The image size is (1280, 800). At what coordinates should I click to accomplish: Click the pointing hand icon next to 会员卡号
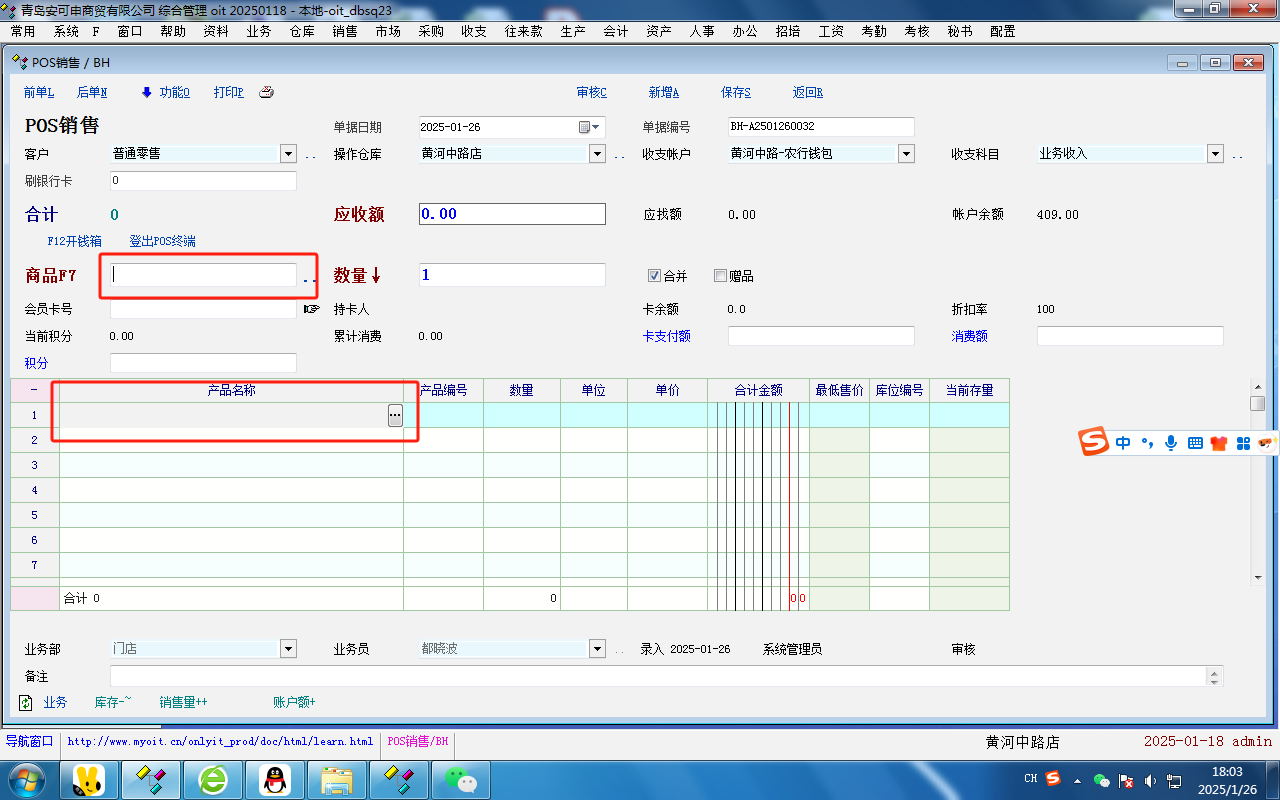tap(311, 310)
